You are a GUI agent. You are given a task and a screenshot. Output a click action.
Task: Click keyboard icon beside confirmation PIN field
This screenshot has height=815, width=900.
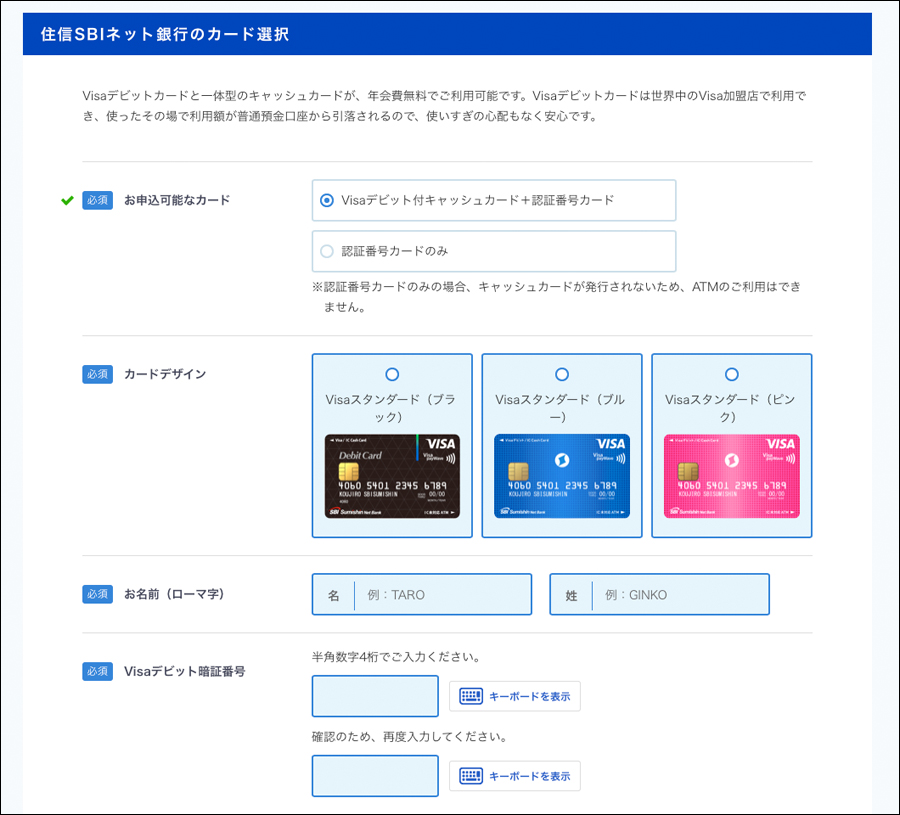pos(471,776)
